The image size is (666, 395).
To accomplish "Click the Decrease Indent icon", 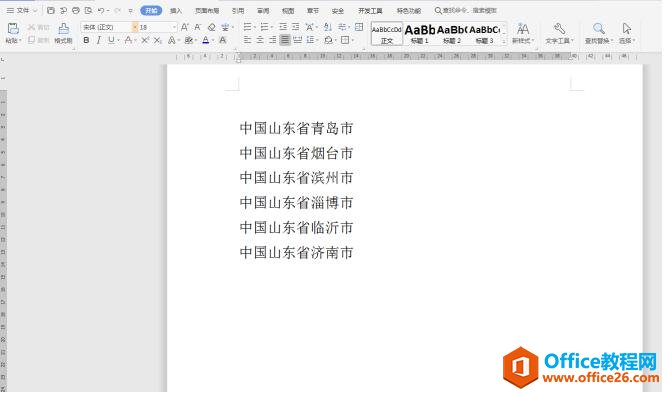I will click(283, 27).
